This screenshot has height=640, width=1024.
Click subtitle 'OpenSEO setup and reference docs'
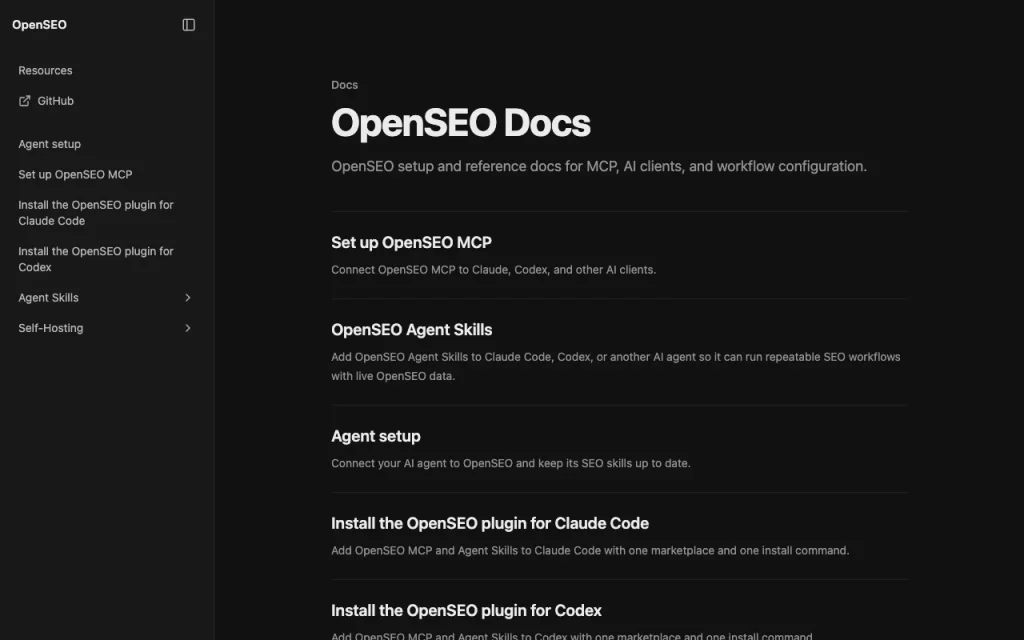pos(599,167)
